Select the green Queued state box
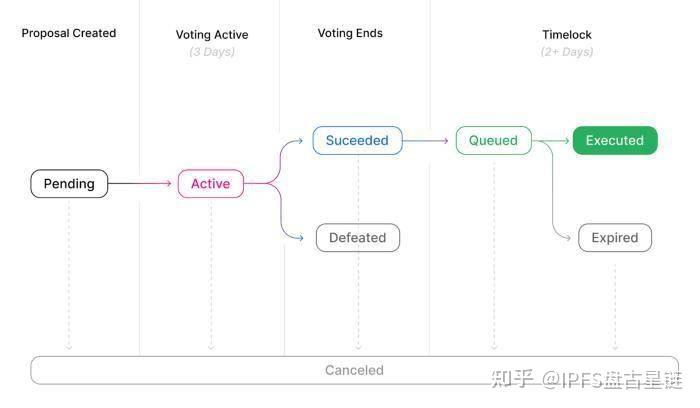Screen dimensions: 700x408 (493, 141)
